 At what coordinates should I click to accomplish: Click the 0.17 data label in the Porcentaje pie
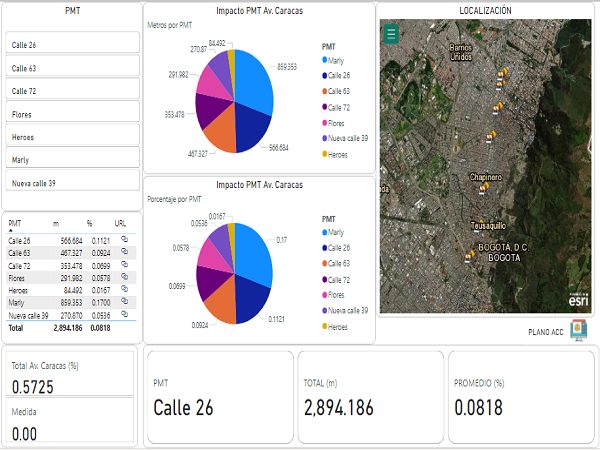click(x=282, y=240)
